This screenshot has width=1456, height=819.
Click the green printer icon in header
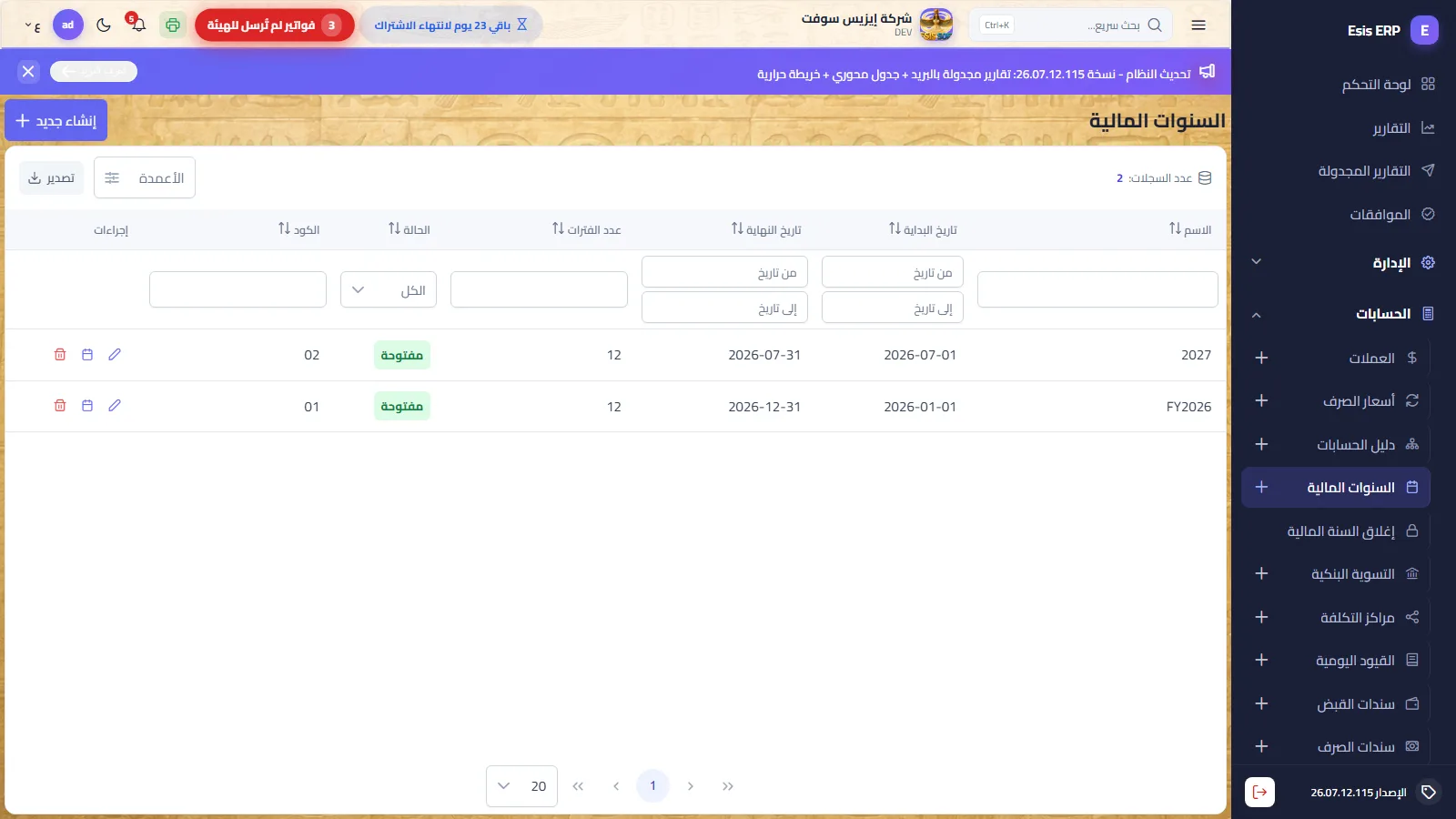click(x=173, y=25)
